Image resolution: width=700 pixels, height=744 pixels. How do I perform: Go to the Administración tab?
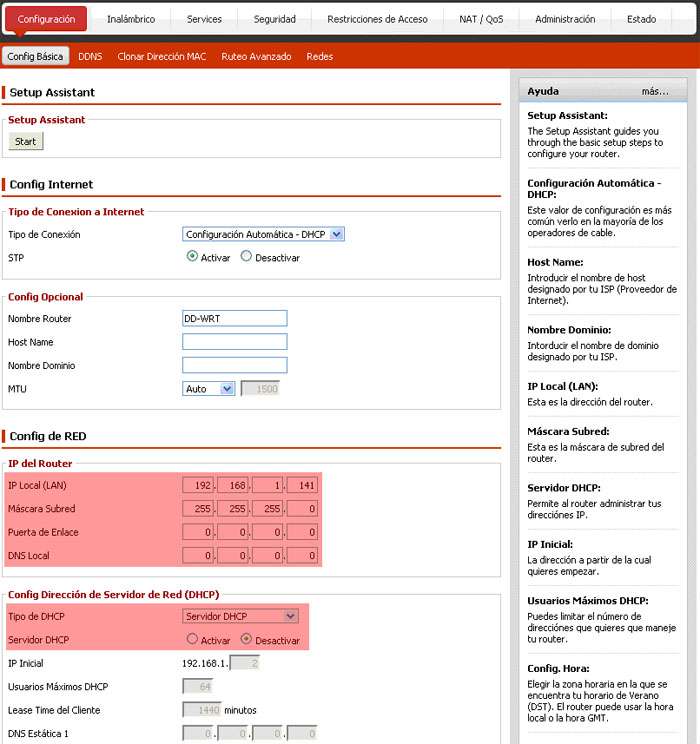[564, 19]
